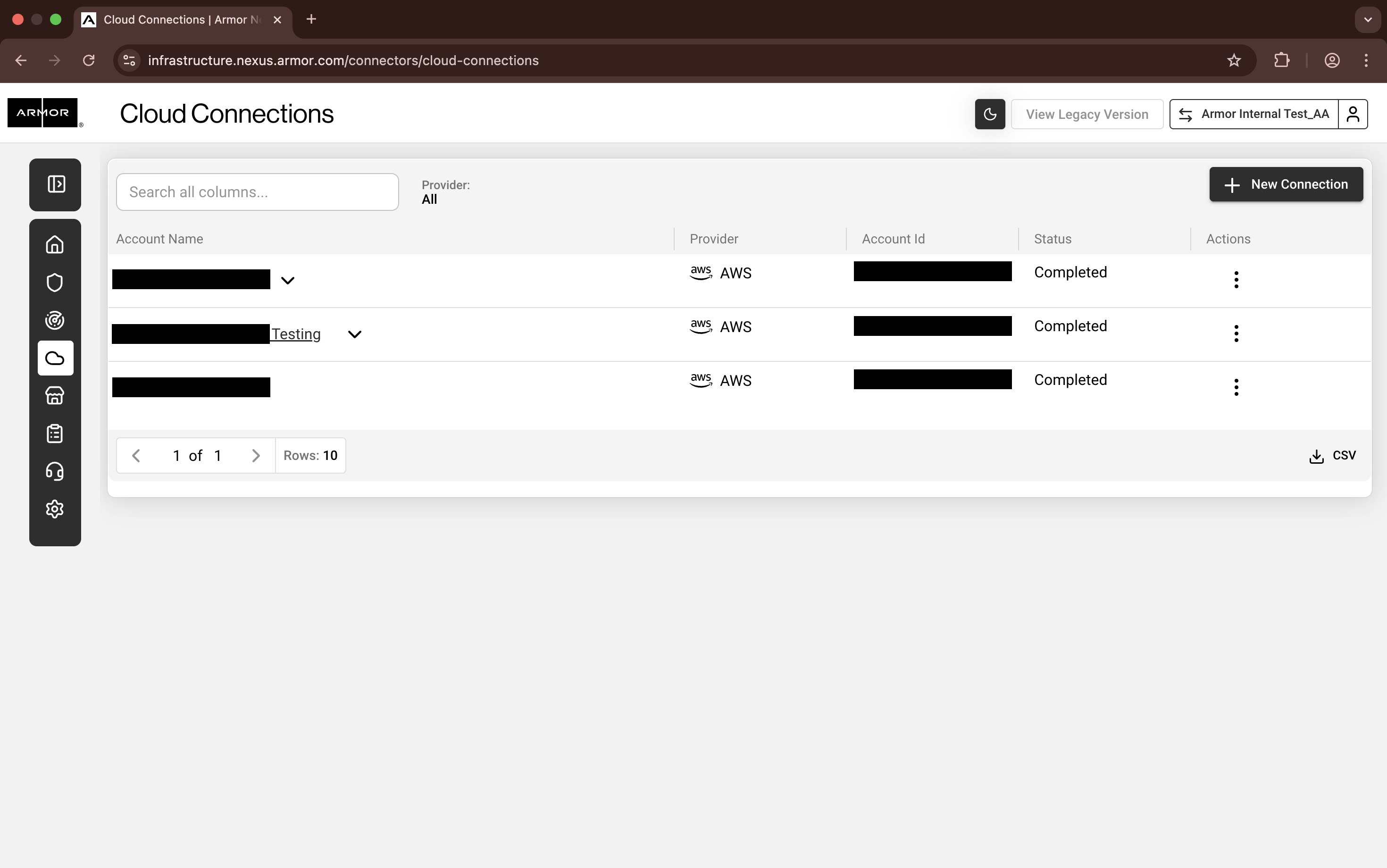Open the headset support sidebar icon
This screenshot has width=1387, height=868.
[x=55, y=471]
